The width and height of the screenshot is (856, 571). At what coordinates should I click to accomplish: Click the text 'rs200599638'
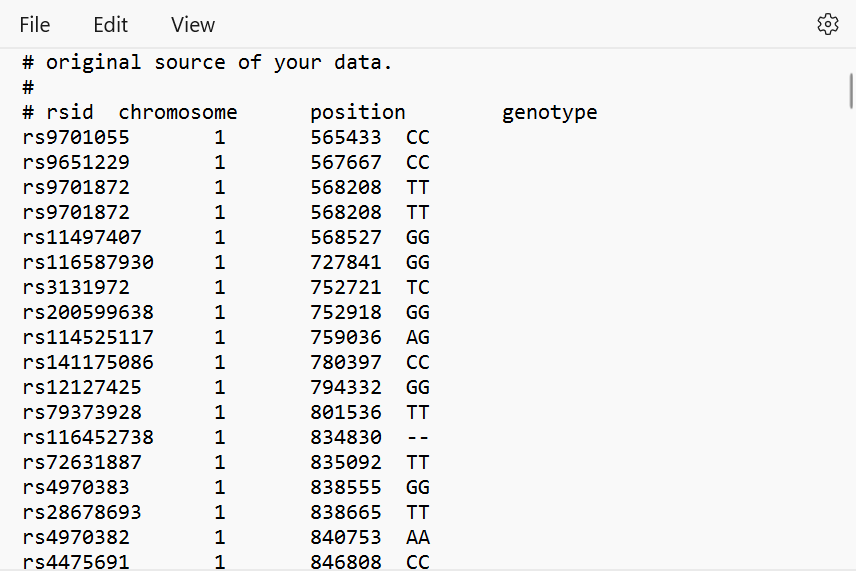(88, 313)
